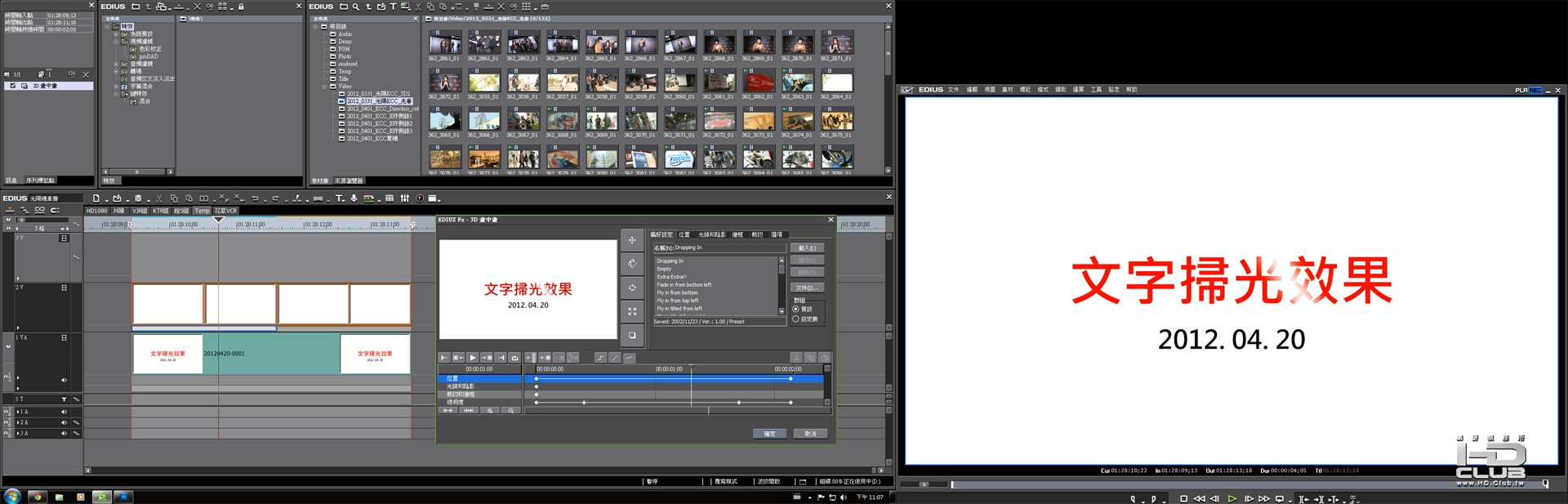Collapse the Video folder in bin tree
The width and height of the screenshot is (1568, 504).
(324, 86)
